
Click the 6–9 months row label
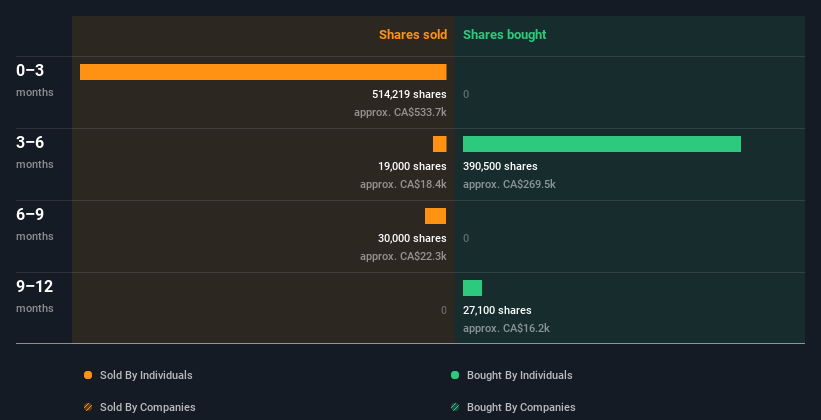coord(35,224)
